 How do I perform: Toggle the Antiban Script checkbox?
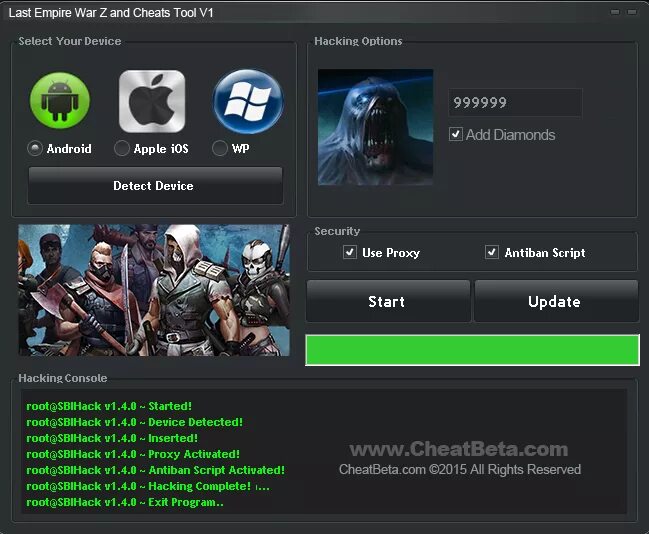coord(492,252)
